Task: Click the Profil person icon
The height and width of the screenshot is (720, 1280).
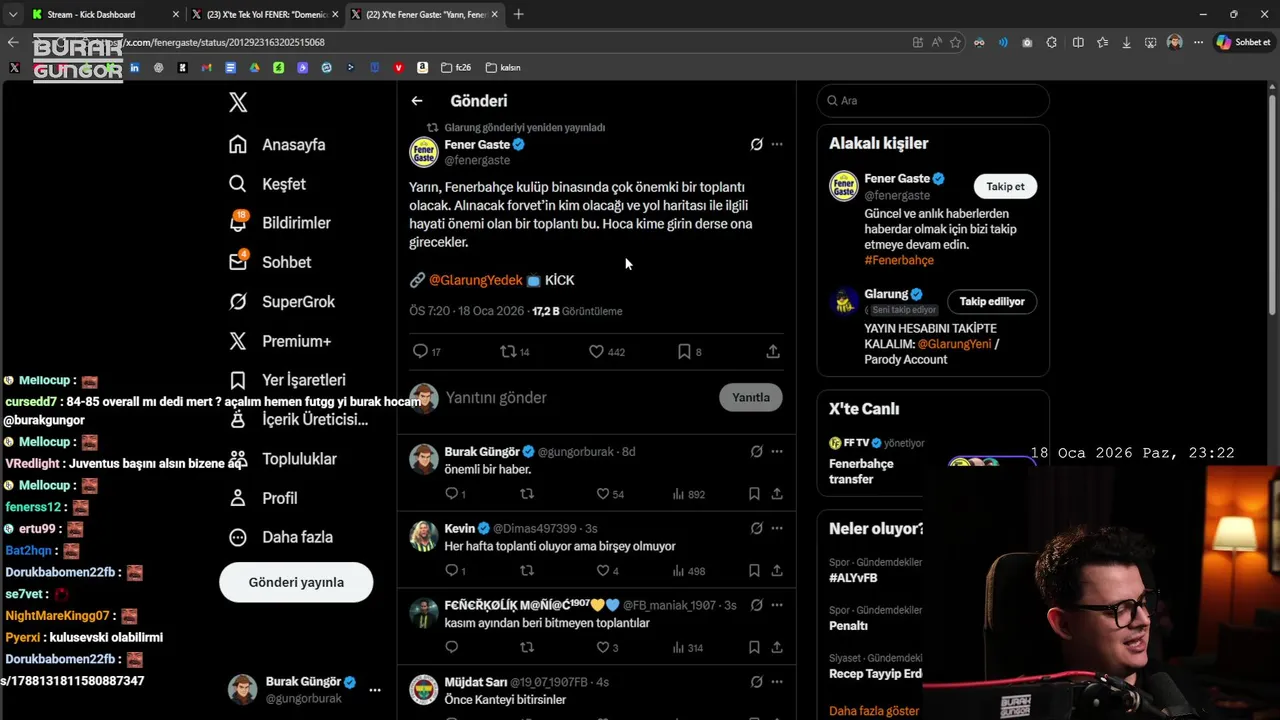Action: (238, 498)
